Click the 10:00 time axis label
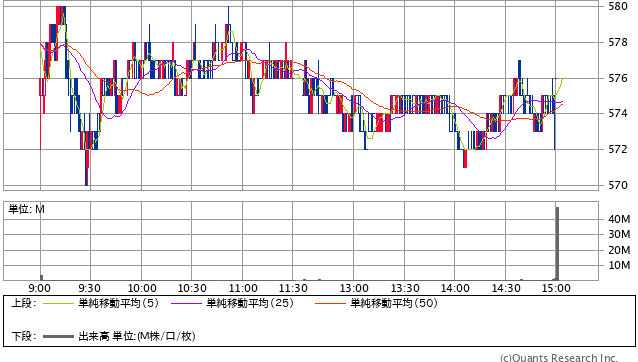This screenshot has height=362, width=638. [x=142, y=288]
